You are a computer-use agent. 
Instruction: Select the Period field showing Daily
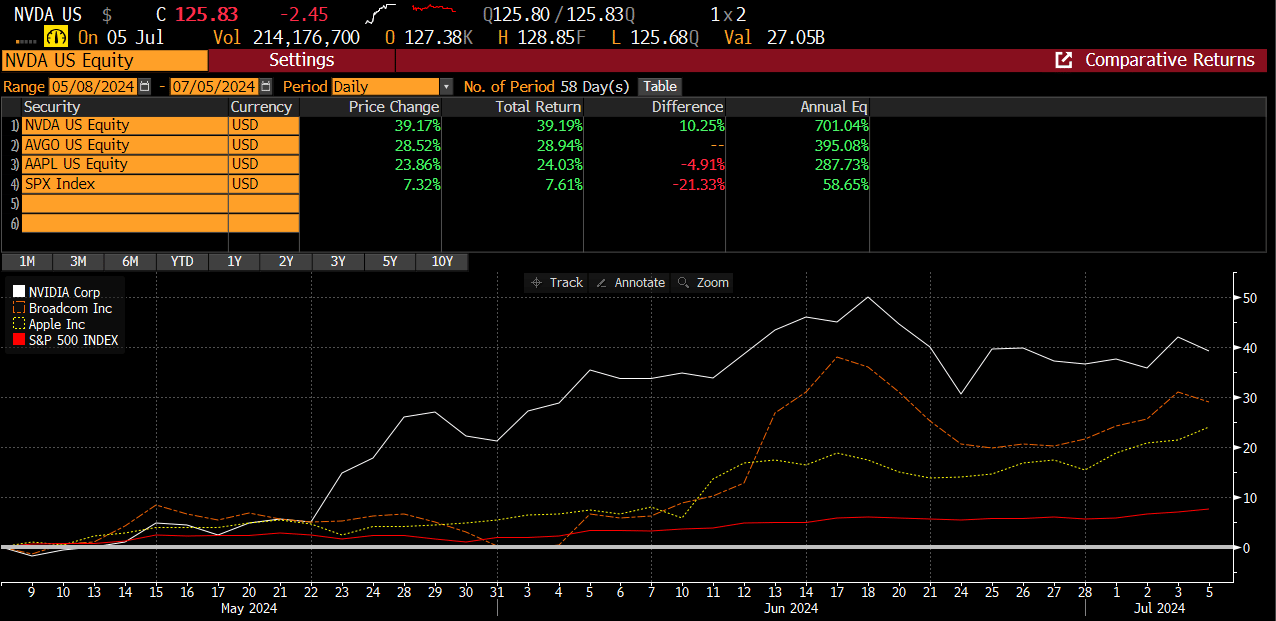(x=385, y=87)
